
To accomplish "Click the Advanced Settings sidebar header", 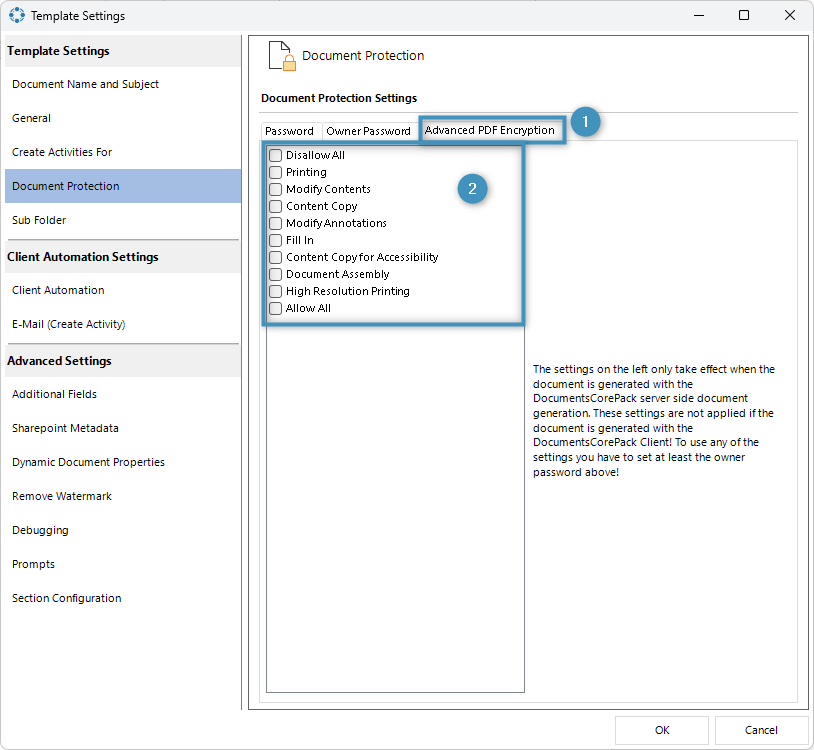I will click(123, 361).
